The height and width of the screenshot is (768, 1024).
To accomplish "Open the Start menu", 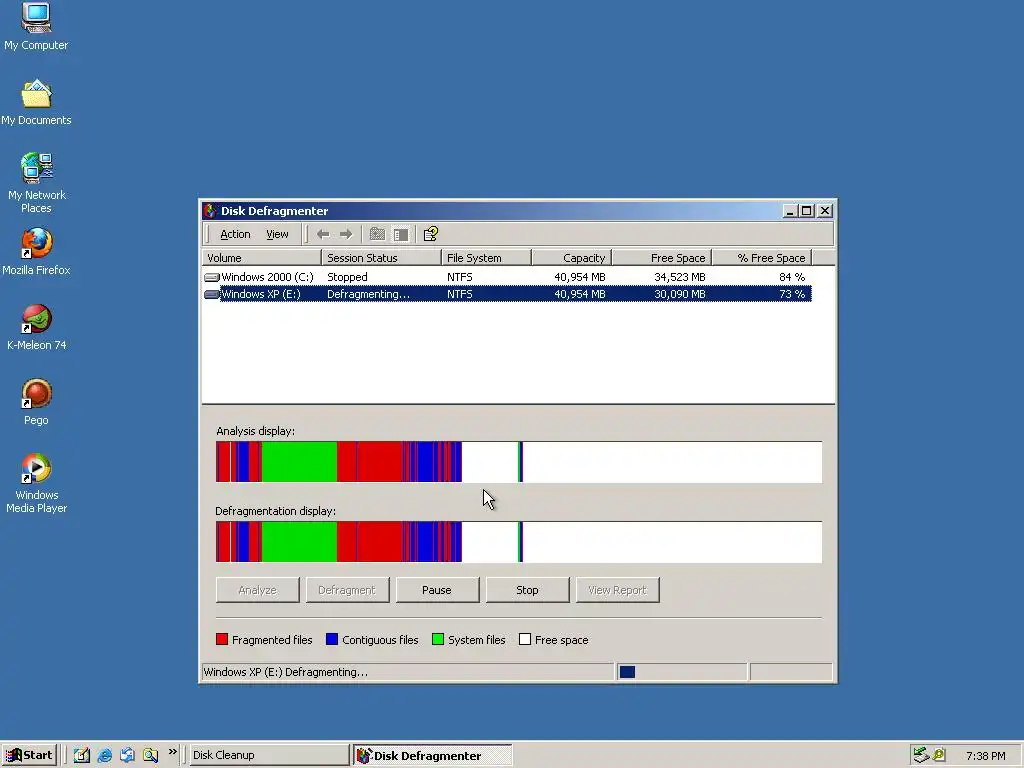I will (x=29, y=755).
